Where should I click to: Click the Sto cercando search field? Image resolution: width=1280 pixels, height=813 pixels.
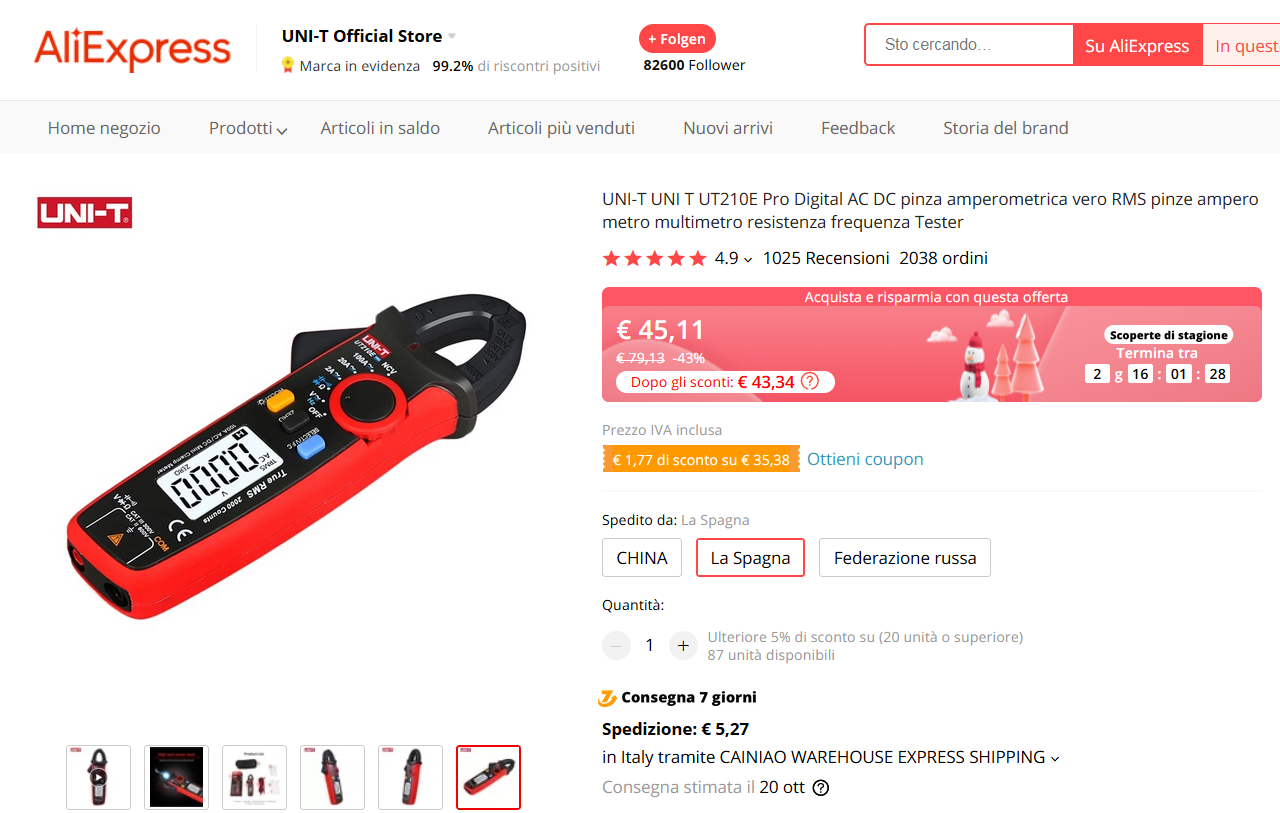(969, 45)
